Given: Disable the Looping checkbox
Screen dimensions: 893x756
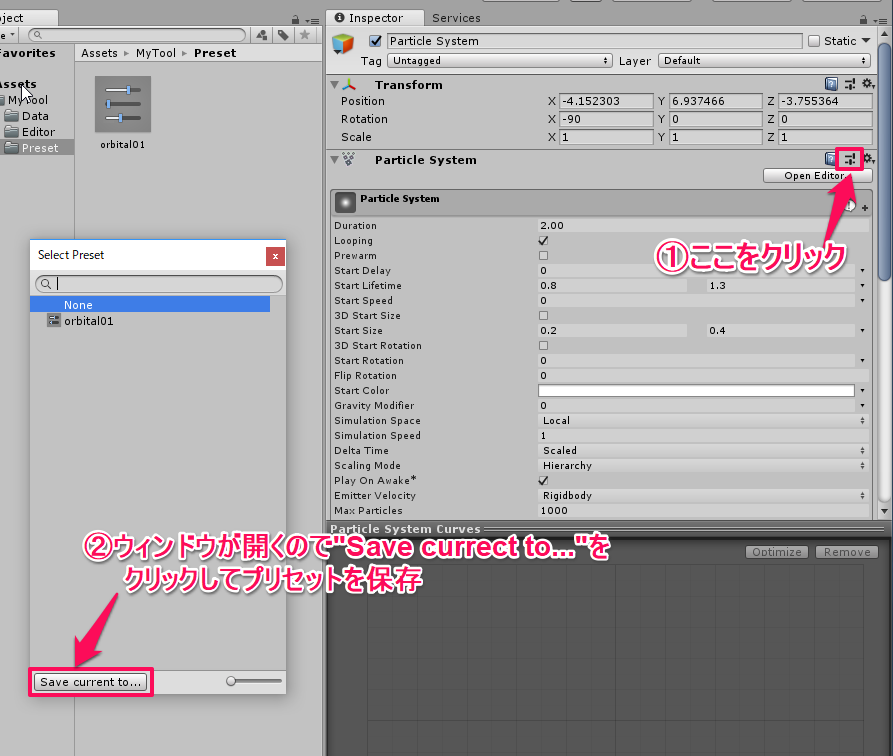Looking at the screenshot, I should 543,240.
